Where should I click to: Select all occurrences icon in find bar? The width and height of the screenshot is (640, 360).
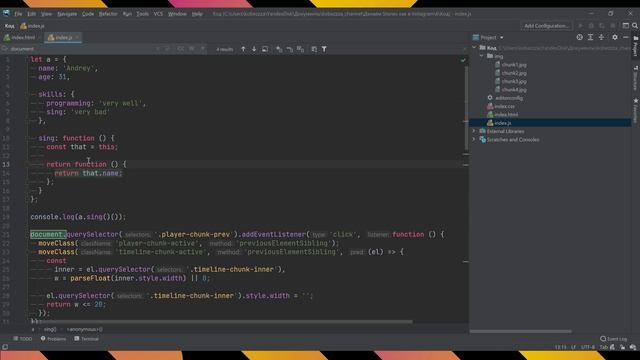pos(300,49)
